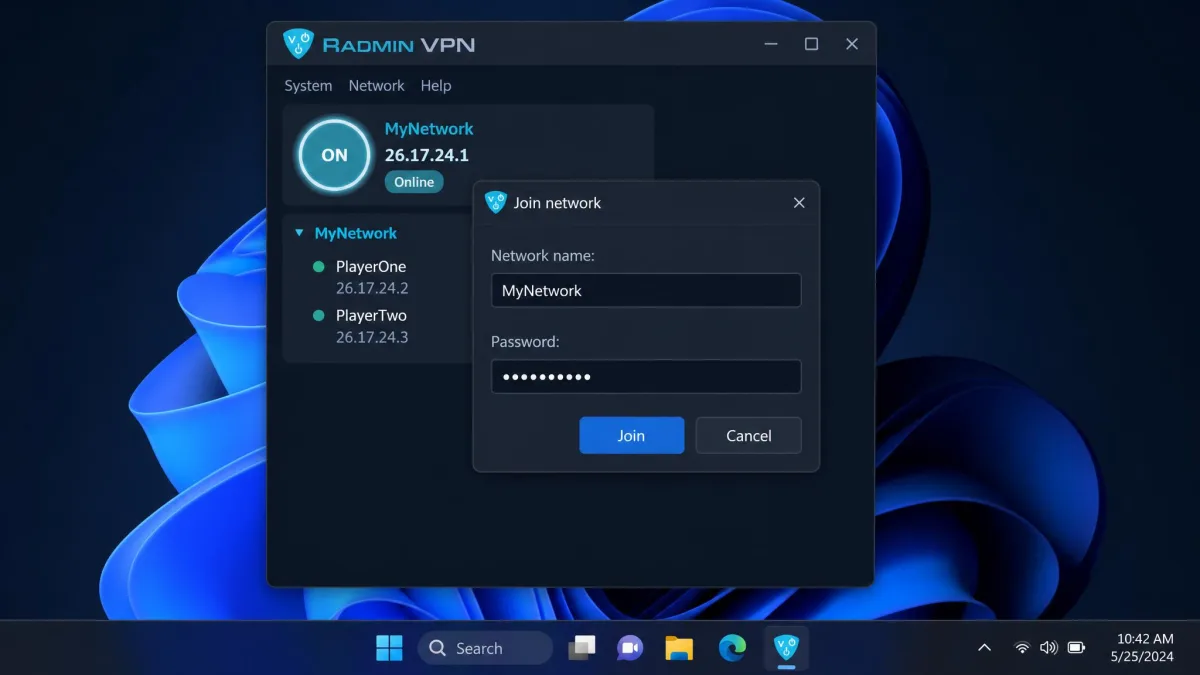Select the PlayerTwo peer
Image resolution: width=1200 pixels, height=675 pixels.
371,316
